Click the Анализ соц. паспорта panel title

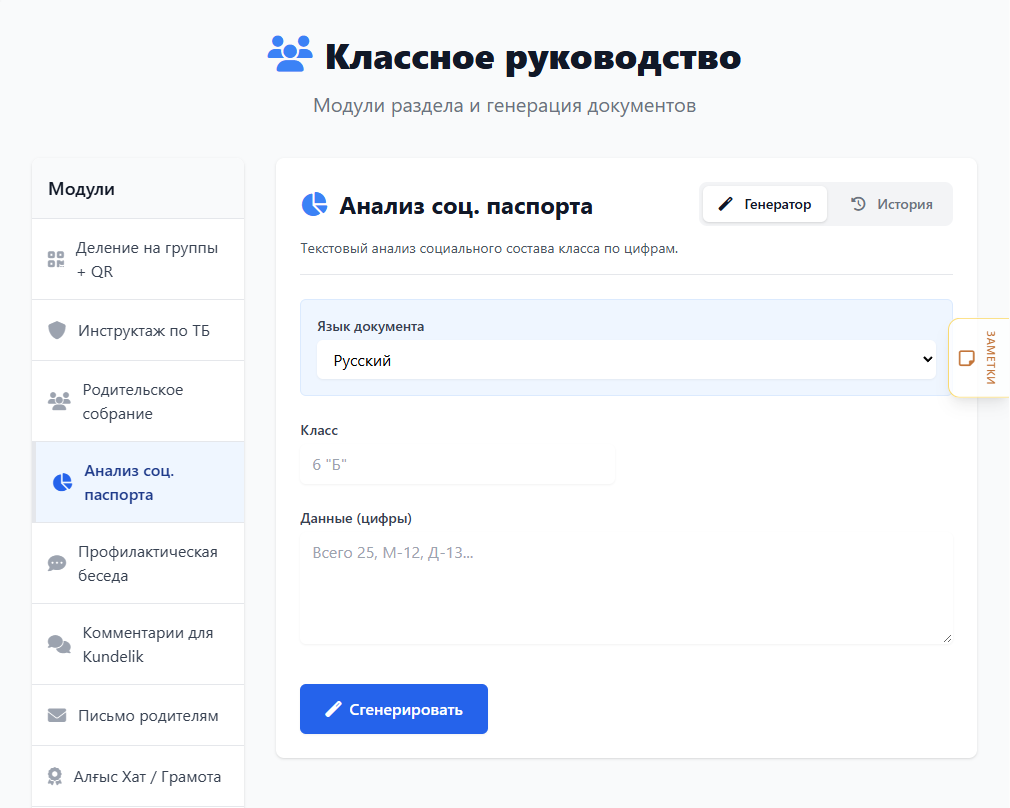tap(466, 206)
